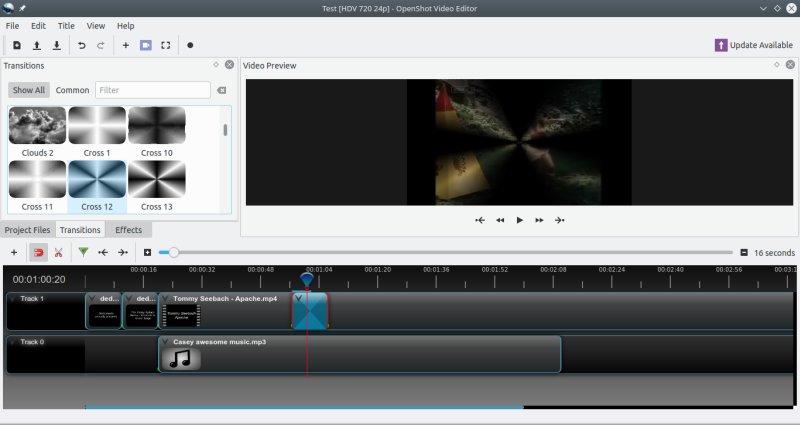
Task: Clear the transitions filter field
Action: pyautogui.click(x=221, y=90)
